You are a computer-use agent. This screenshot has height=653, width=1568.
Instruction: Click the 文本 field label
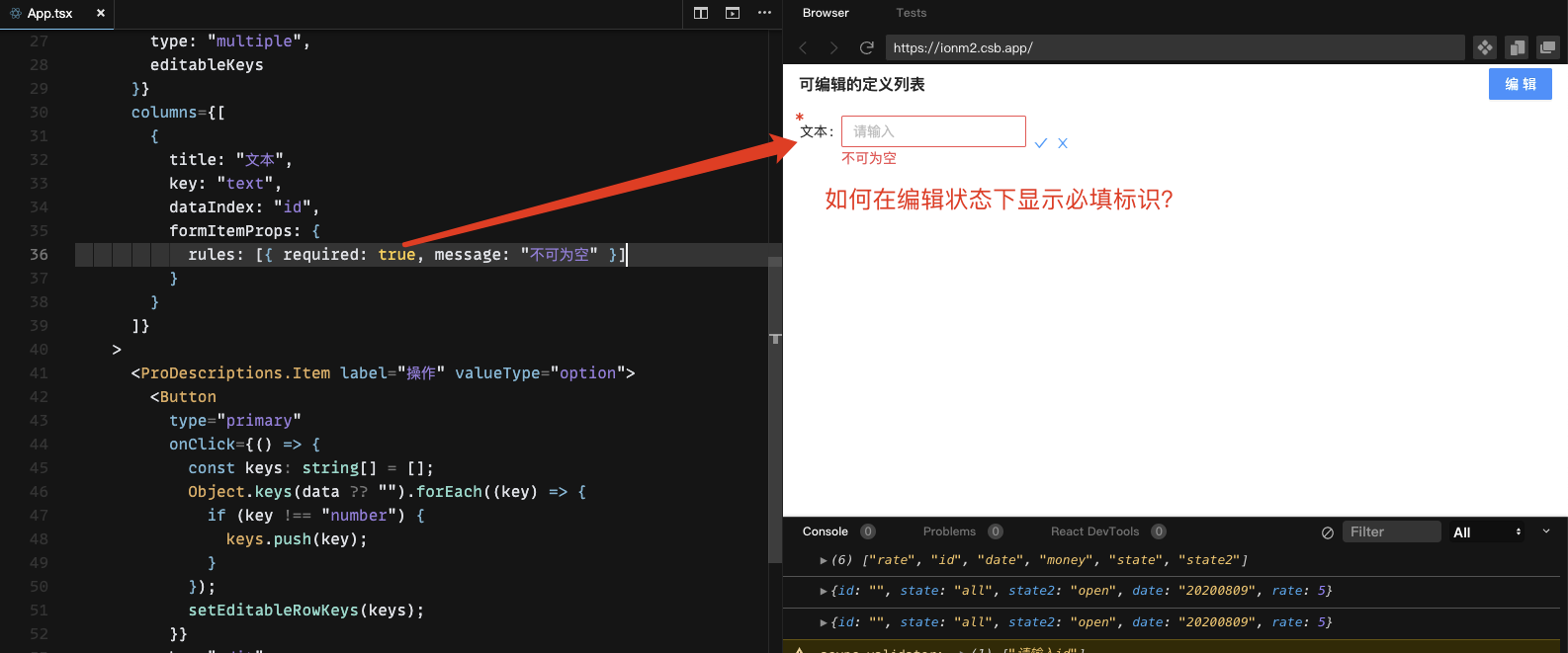pos(817,131)
